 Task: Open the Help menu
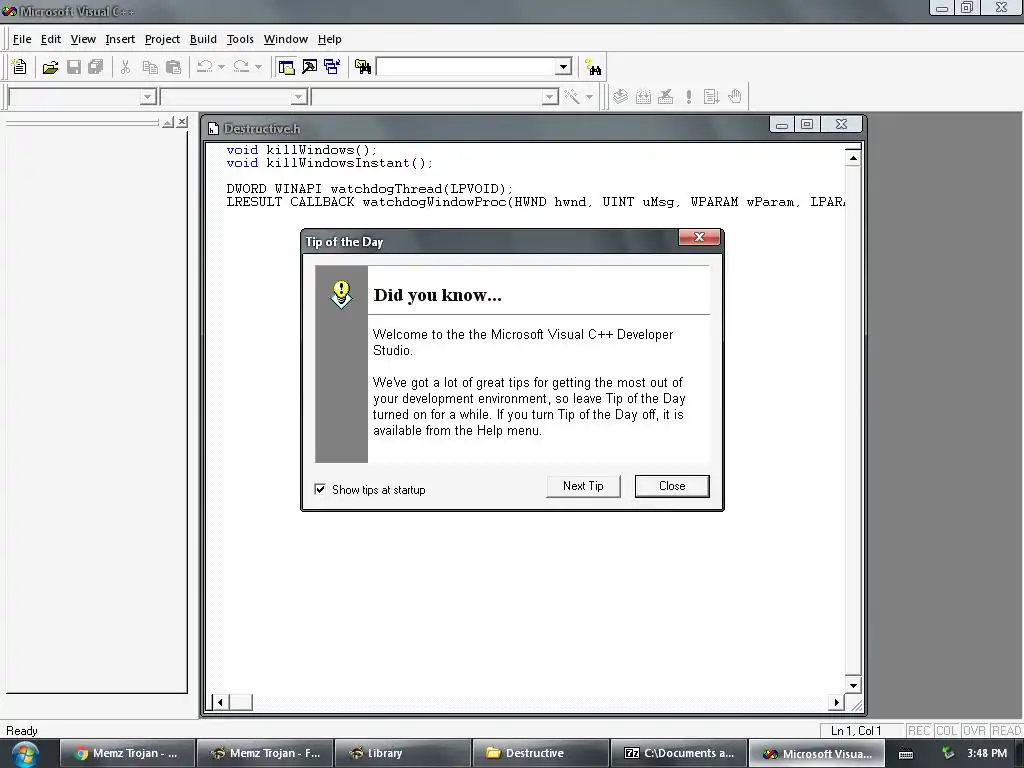coord(329,39)
